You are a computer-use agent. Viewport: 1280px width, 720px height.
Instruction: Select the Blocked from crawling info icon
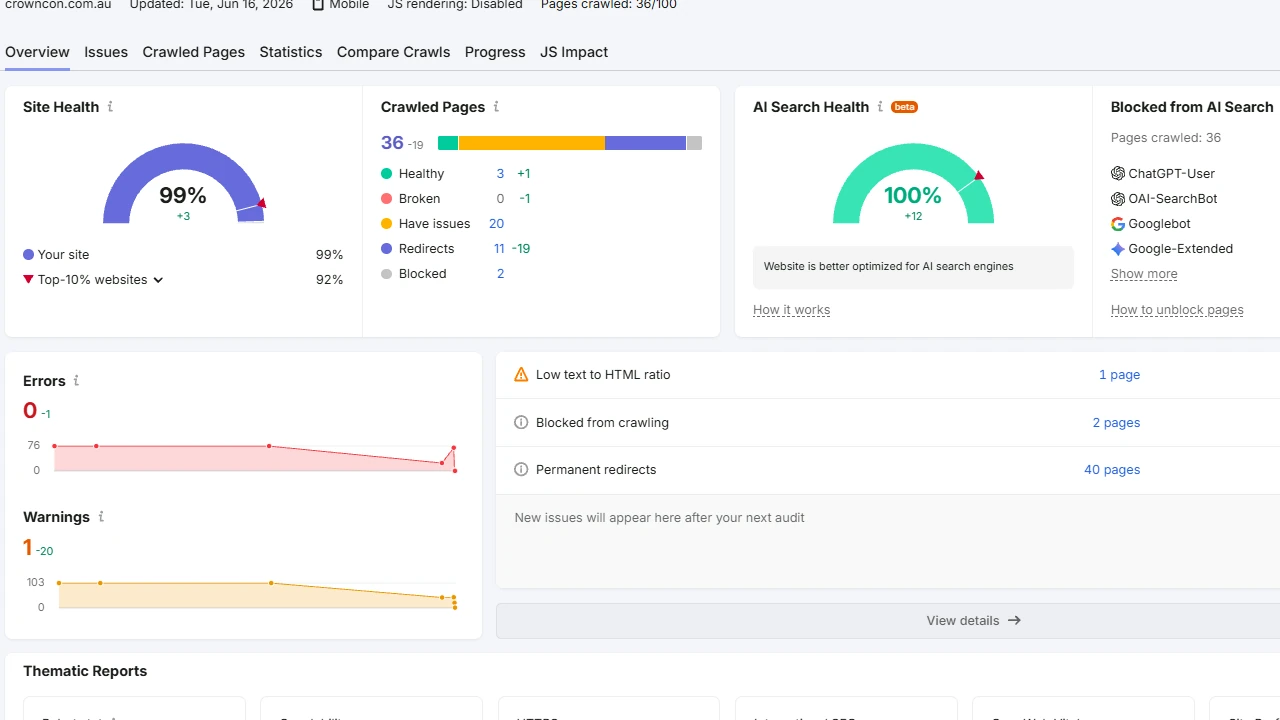pos(521,422)
